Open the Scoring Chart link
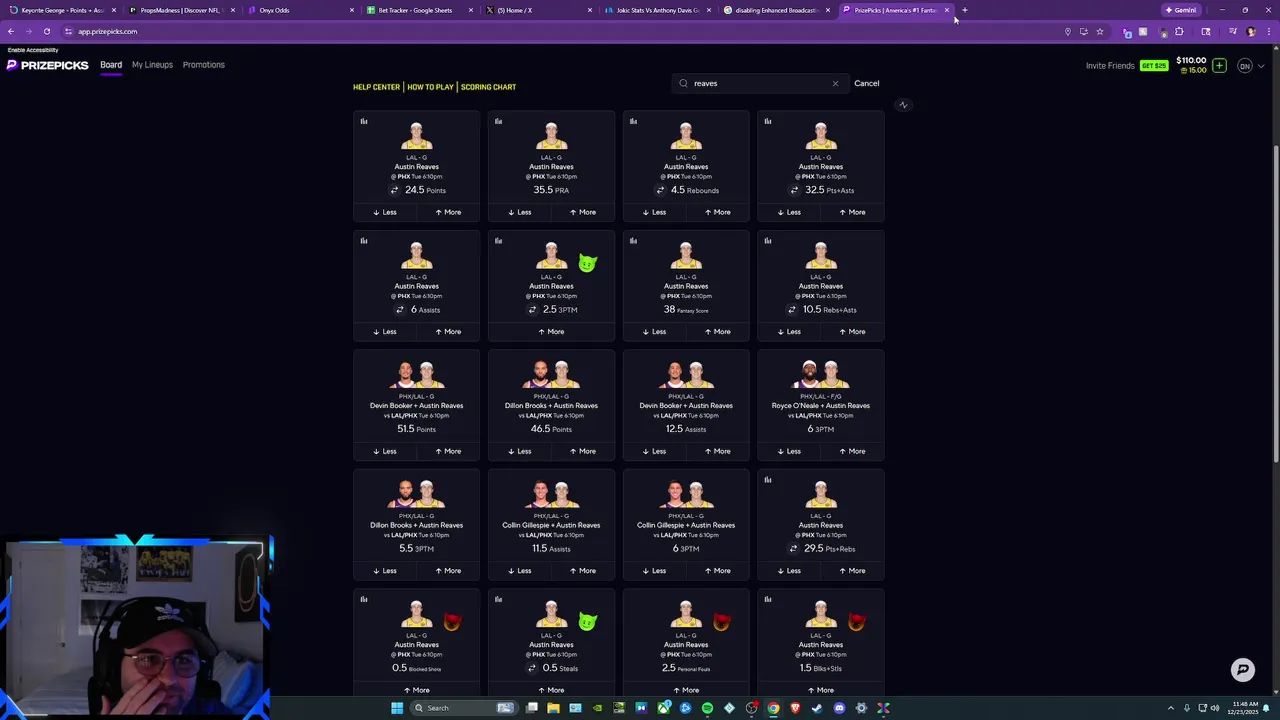 [488, 87]
